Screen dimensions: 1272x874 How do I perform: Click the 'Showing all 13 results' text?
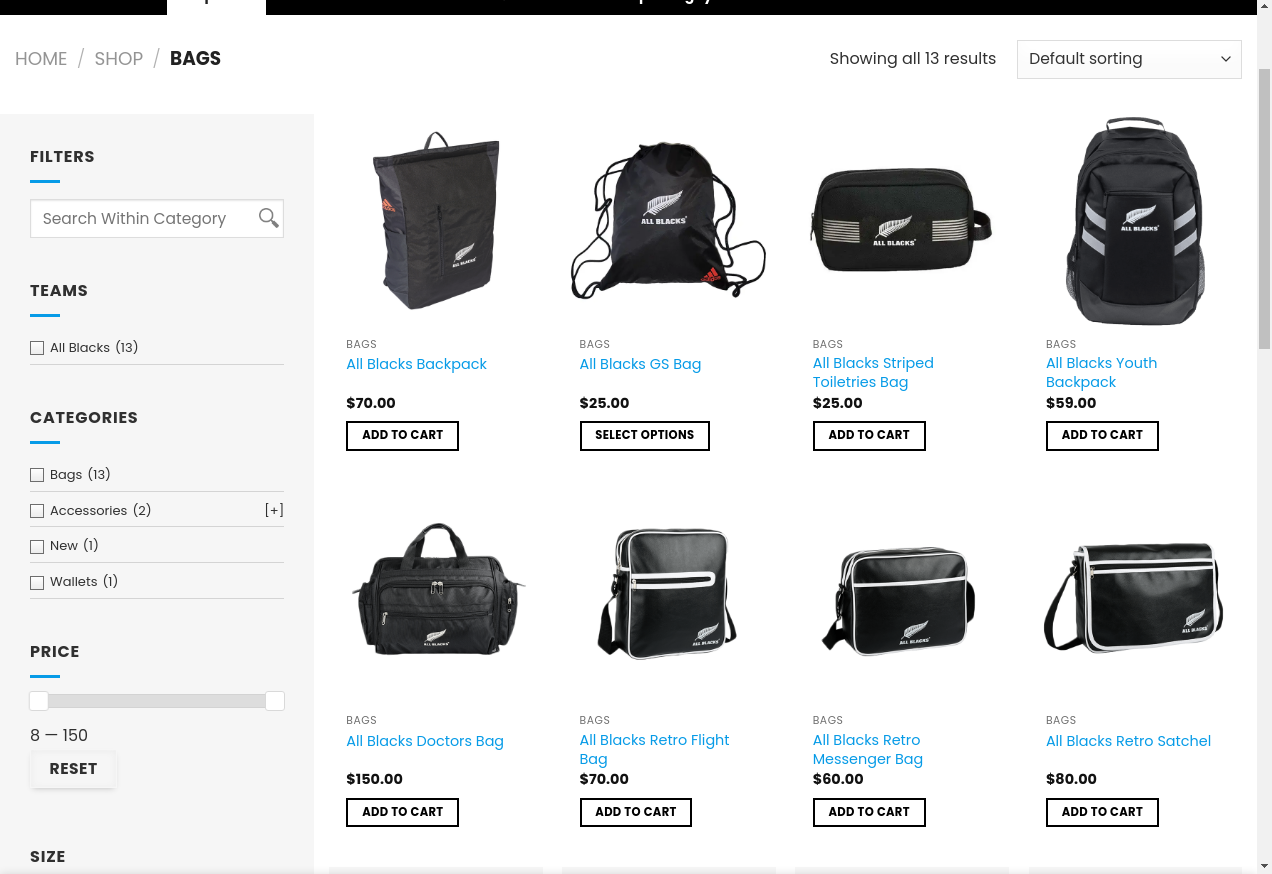tap(913, 58)
